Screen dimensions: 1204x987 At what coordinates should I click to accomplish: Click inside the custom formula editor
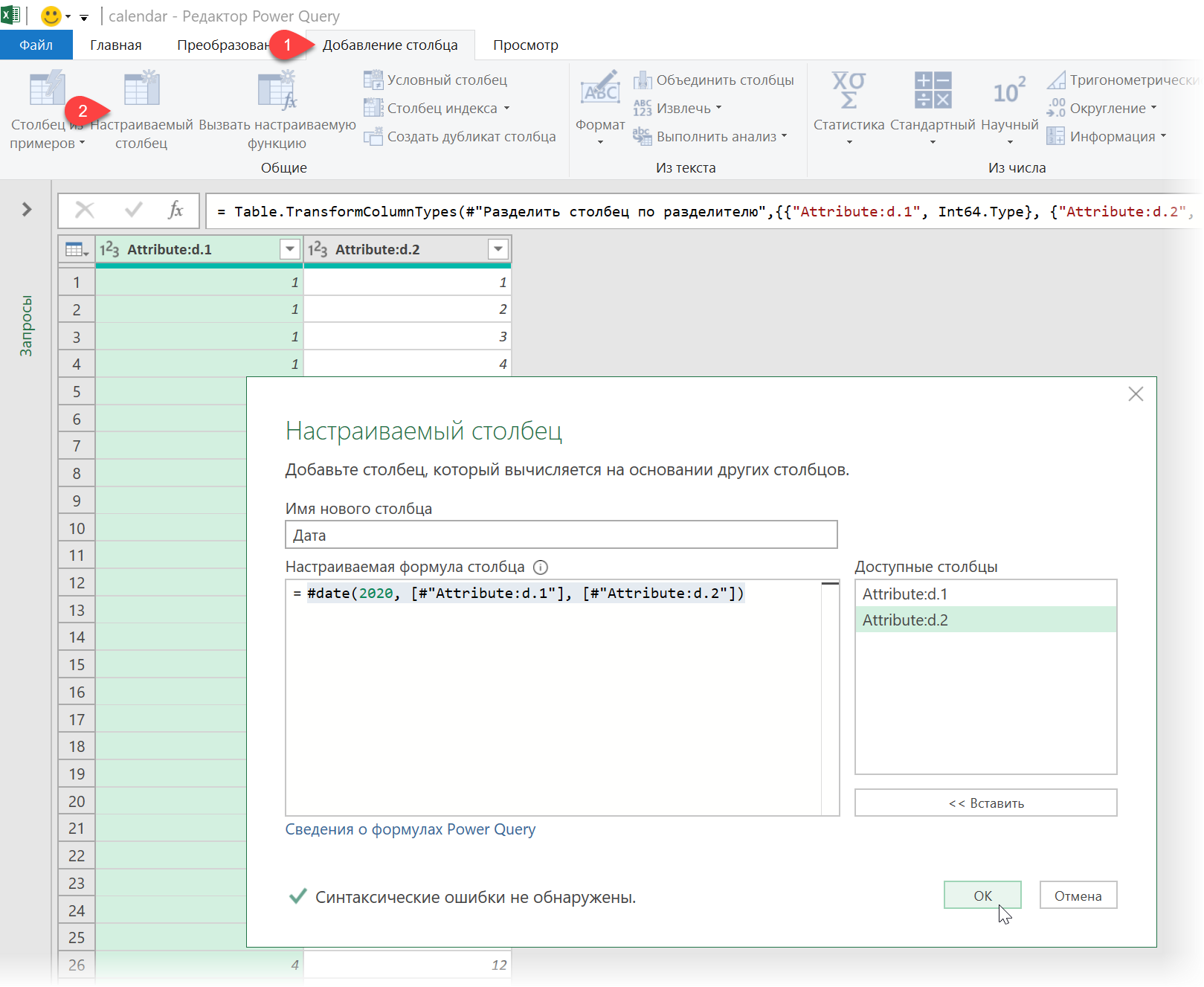pyautogui.click(x=554, y=698)
